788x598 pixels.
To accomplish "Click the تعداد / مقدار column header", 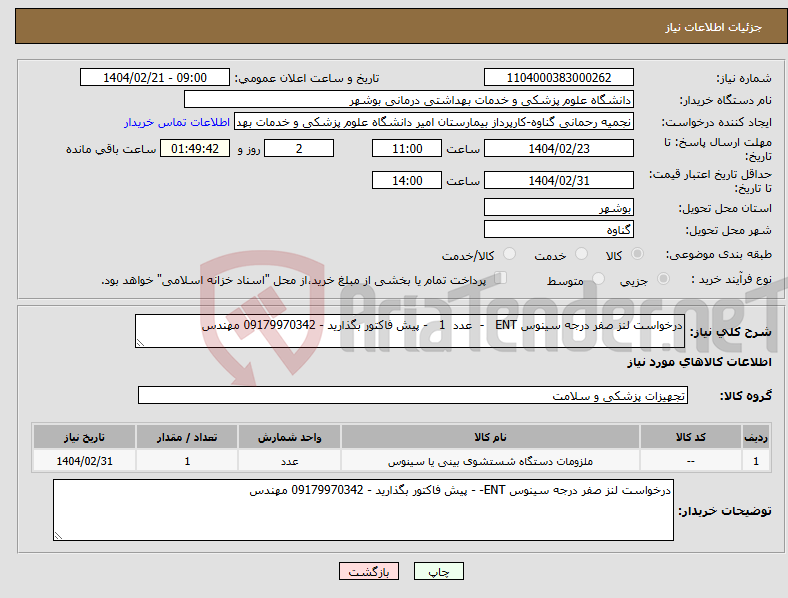I will [187, 437].
